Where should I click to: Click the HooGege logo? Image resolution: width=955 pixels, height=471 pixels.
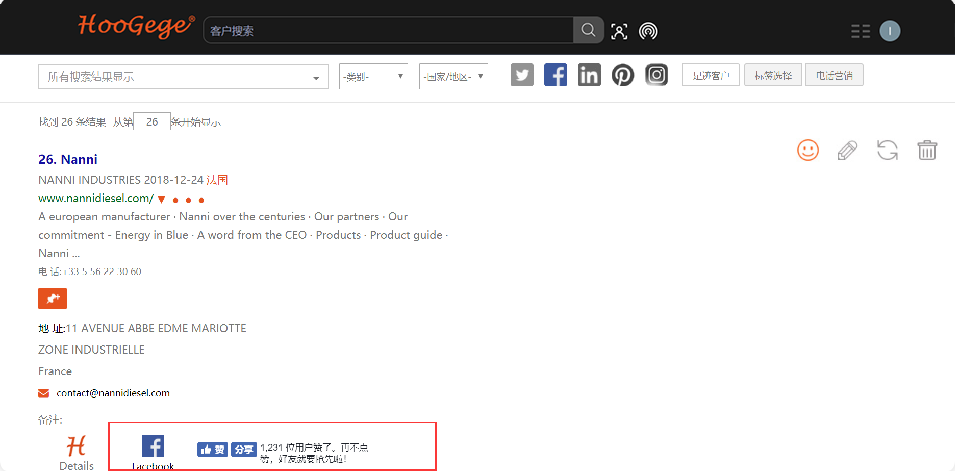136,26
